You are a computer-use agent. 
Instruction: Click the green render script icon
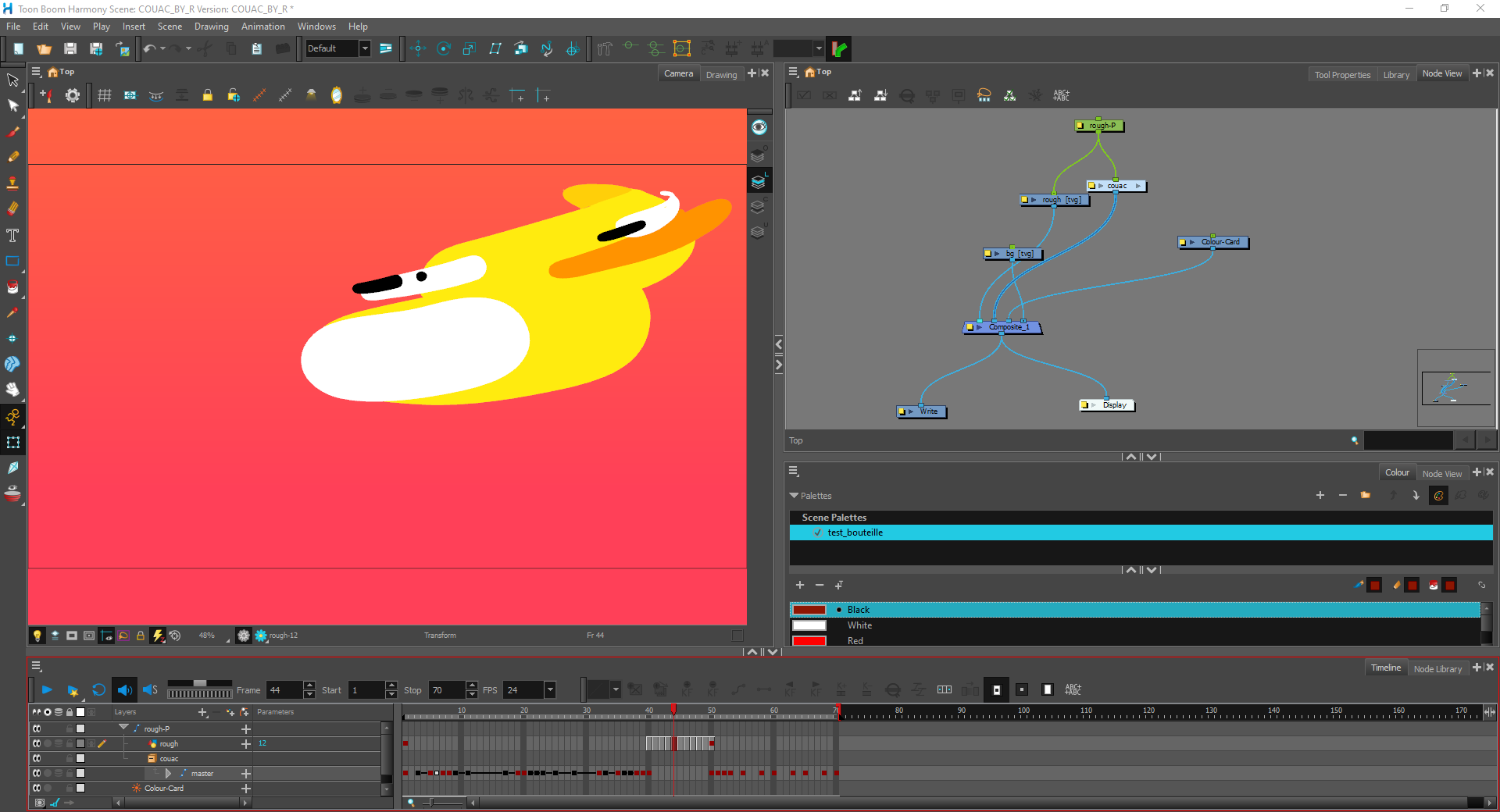(x=839, y=48)
